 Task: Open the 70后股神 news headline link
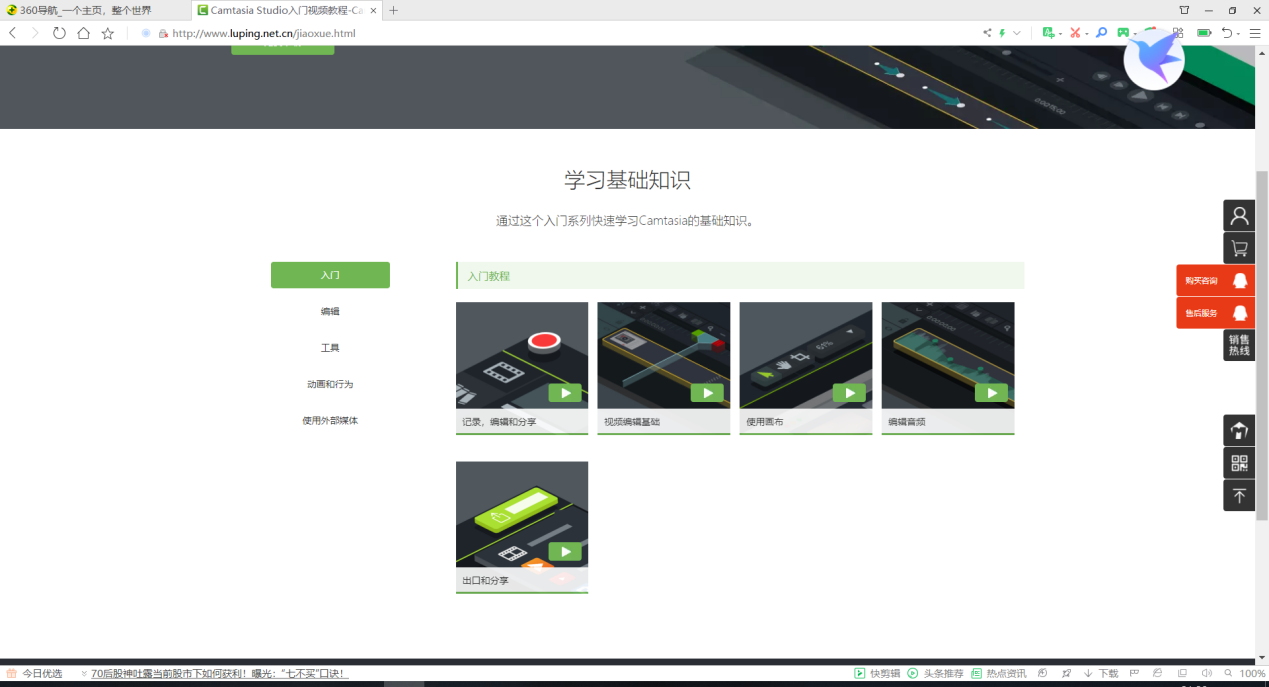(220, 674)
